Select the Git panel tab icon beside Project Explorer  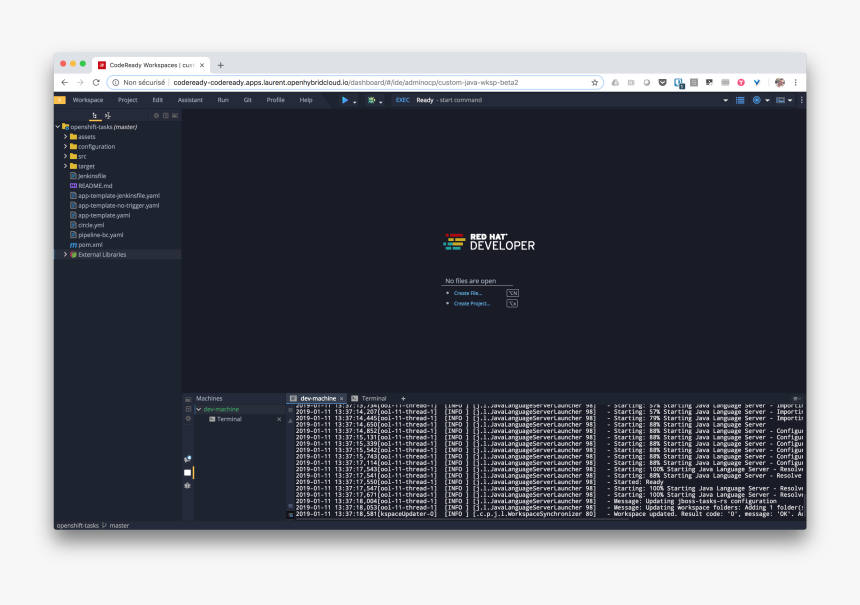pos(108,115)
